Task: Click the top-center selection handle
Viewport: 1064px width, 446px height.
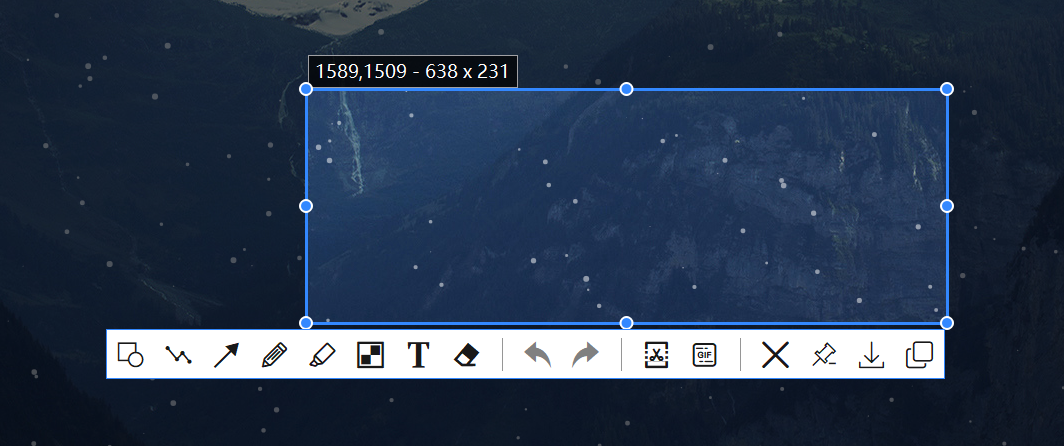Action: pyautogui.click(x=626, y=89)
